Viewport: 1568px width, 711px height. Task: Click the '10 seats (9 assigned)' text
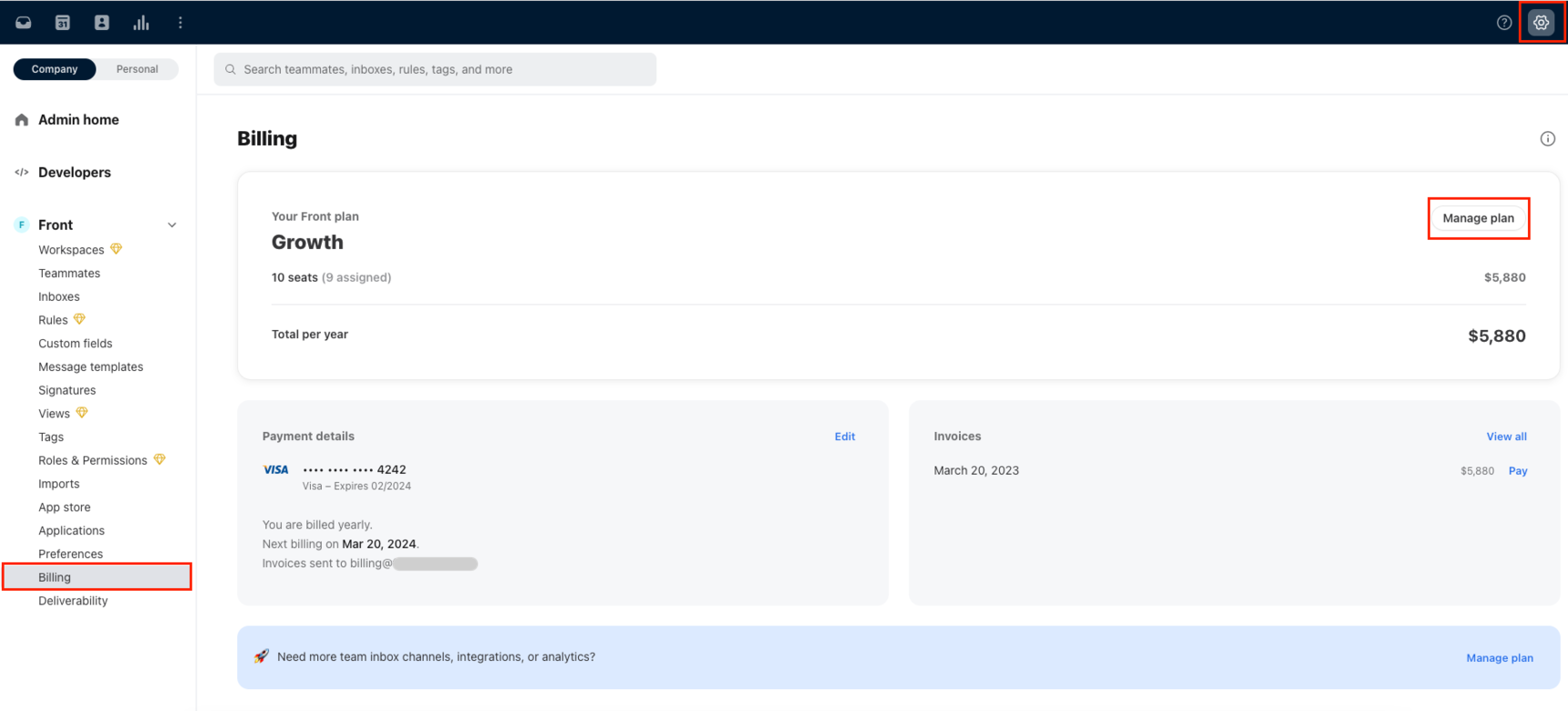tap(331, 277)
